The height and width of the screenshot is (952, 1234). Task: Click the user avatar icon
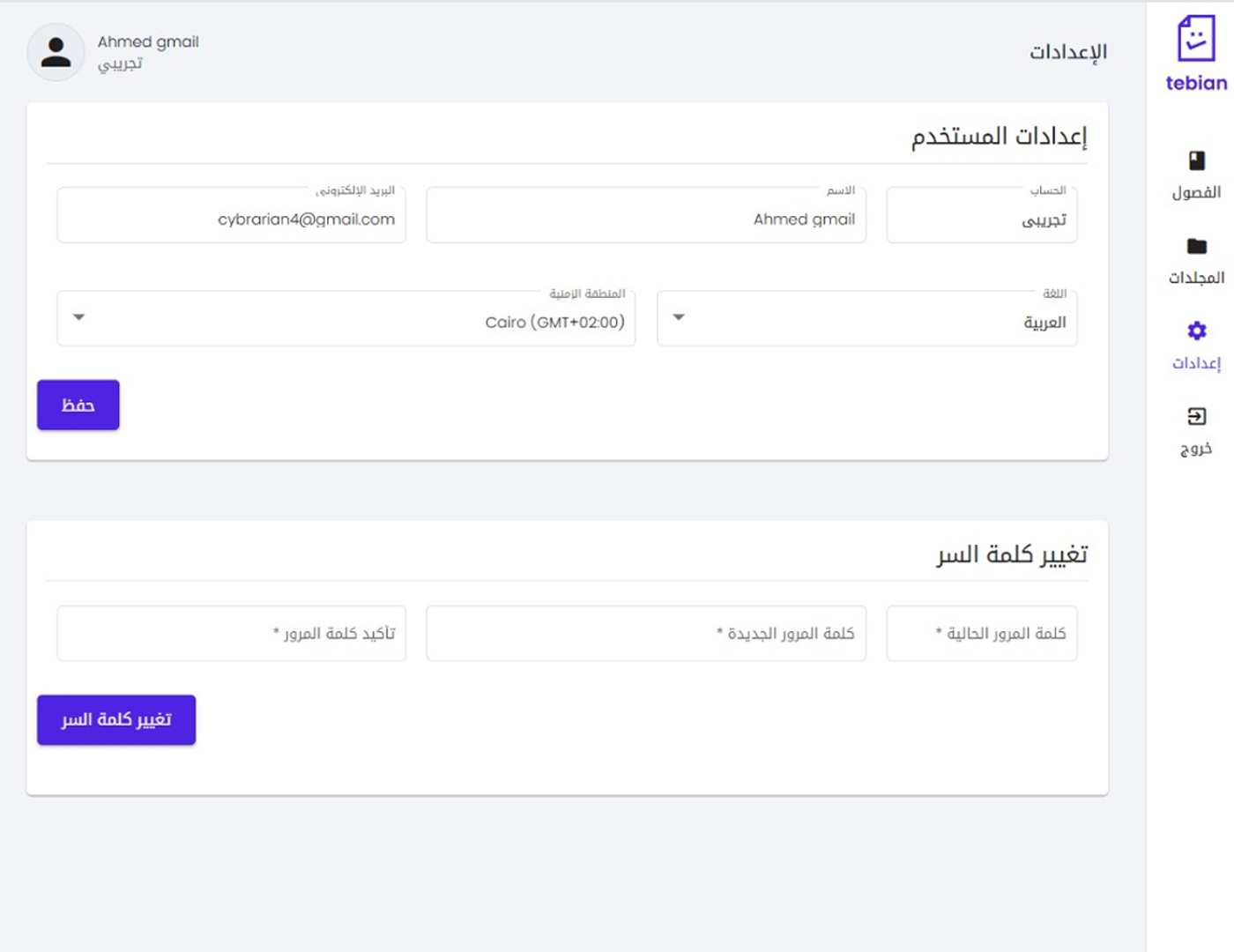56,52
